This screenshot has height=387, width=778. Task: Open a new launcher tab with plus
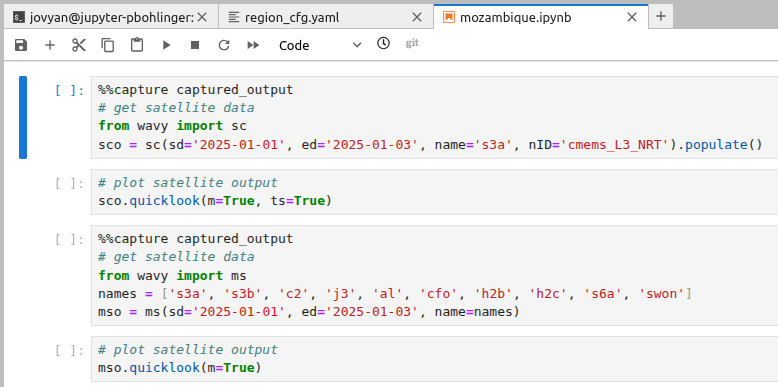pyautogui.click(x=660, y=16)
